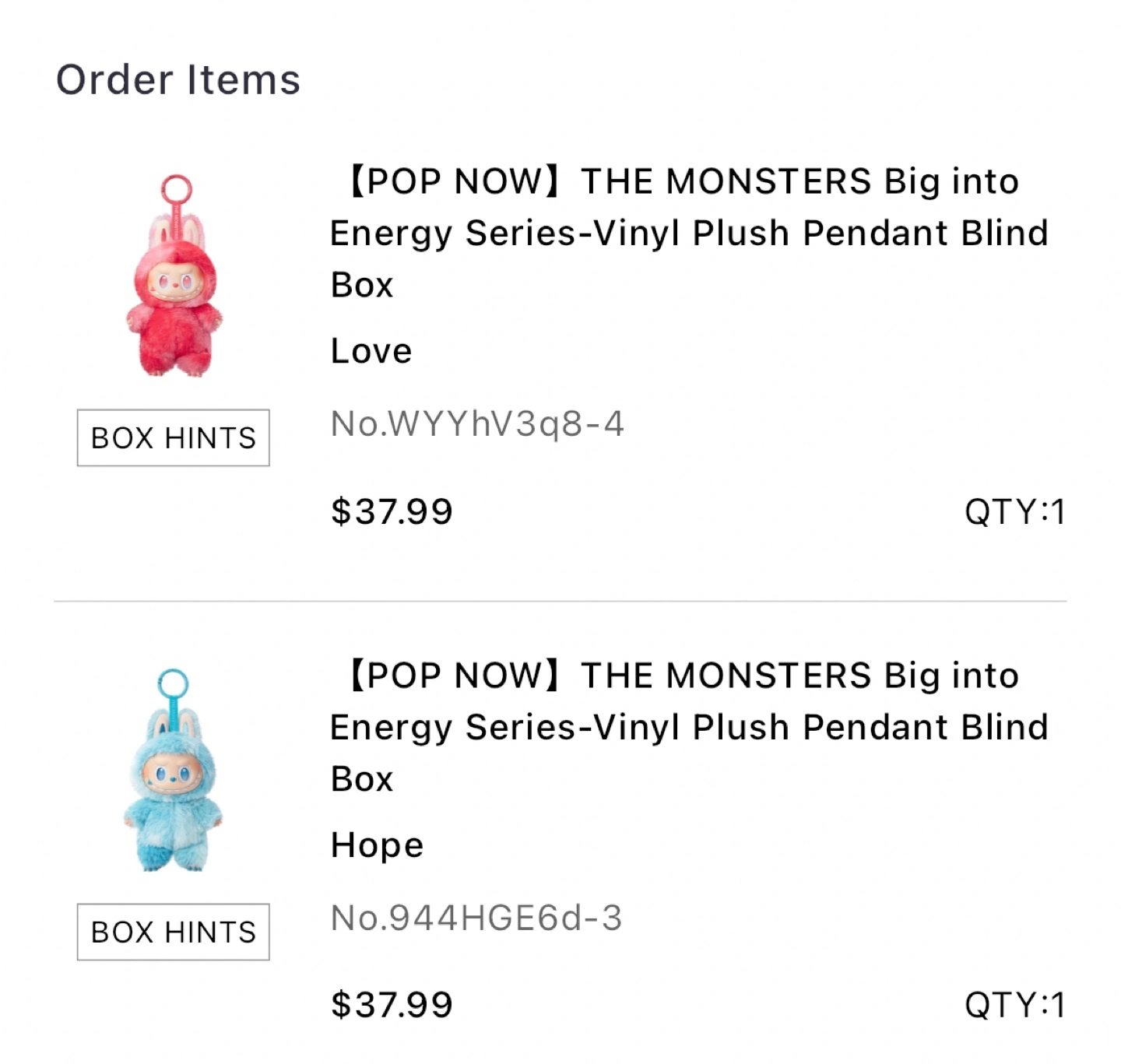Select the "Hope" variant label
Image resolution: width=1121 pixels, height=1064 pixels.
377,845
